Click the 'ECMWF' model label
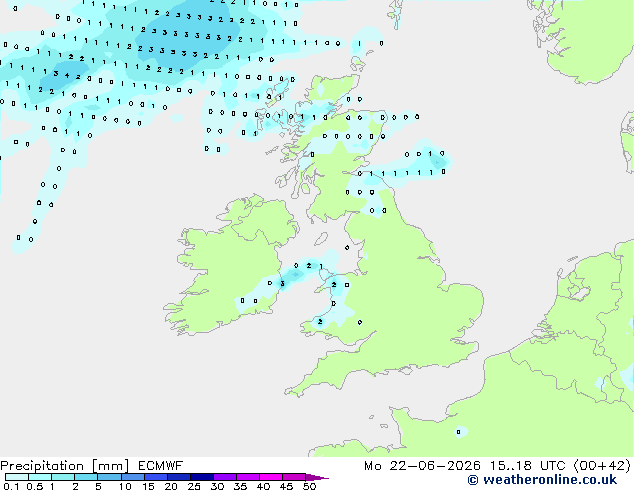The width and height of the screenshot is (634, 490). pyautogui.click(x=160, y=466)
